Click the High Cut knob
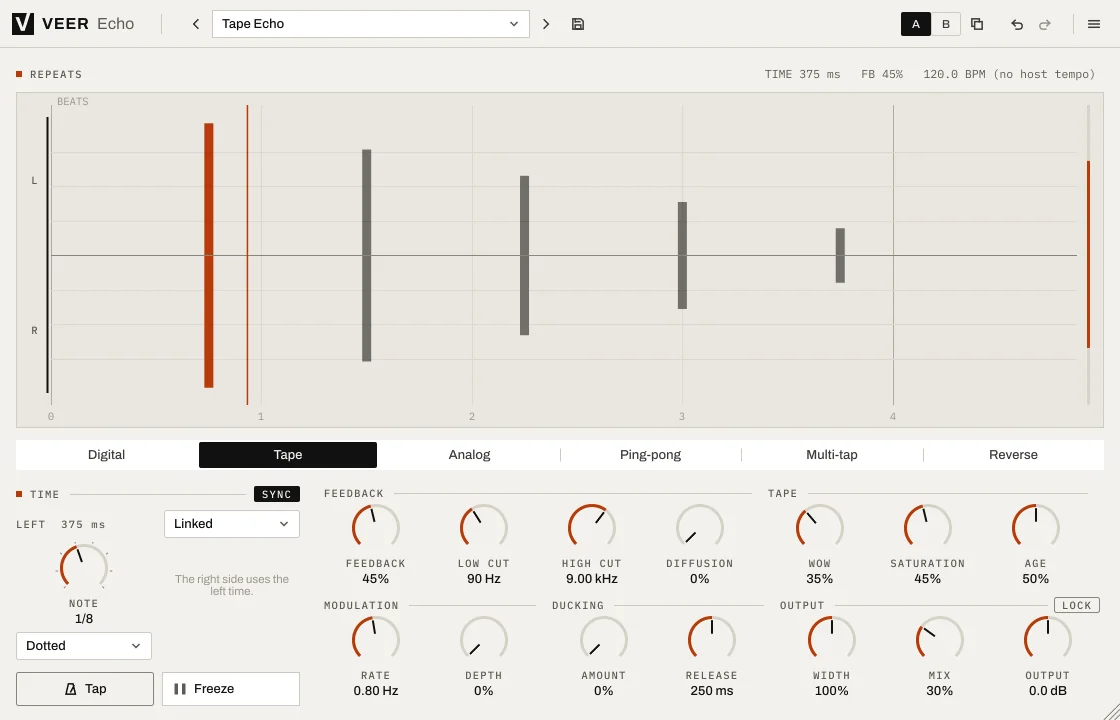The image size is (1120, 720). (591, 528)
